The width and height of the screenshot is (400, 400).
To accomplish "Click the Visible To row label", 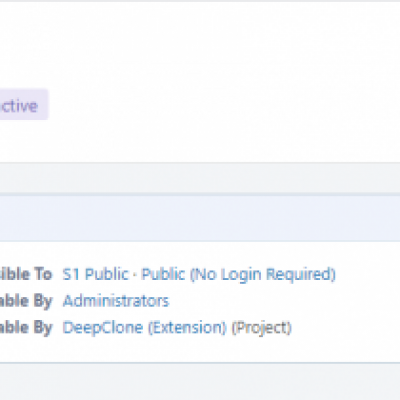I will point(26,274).
